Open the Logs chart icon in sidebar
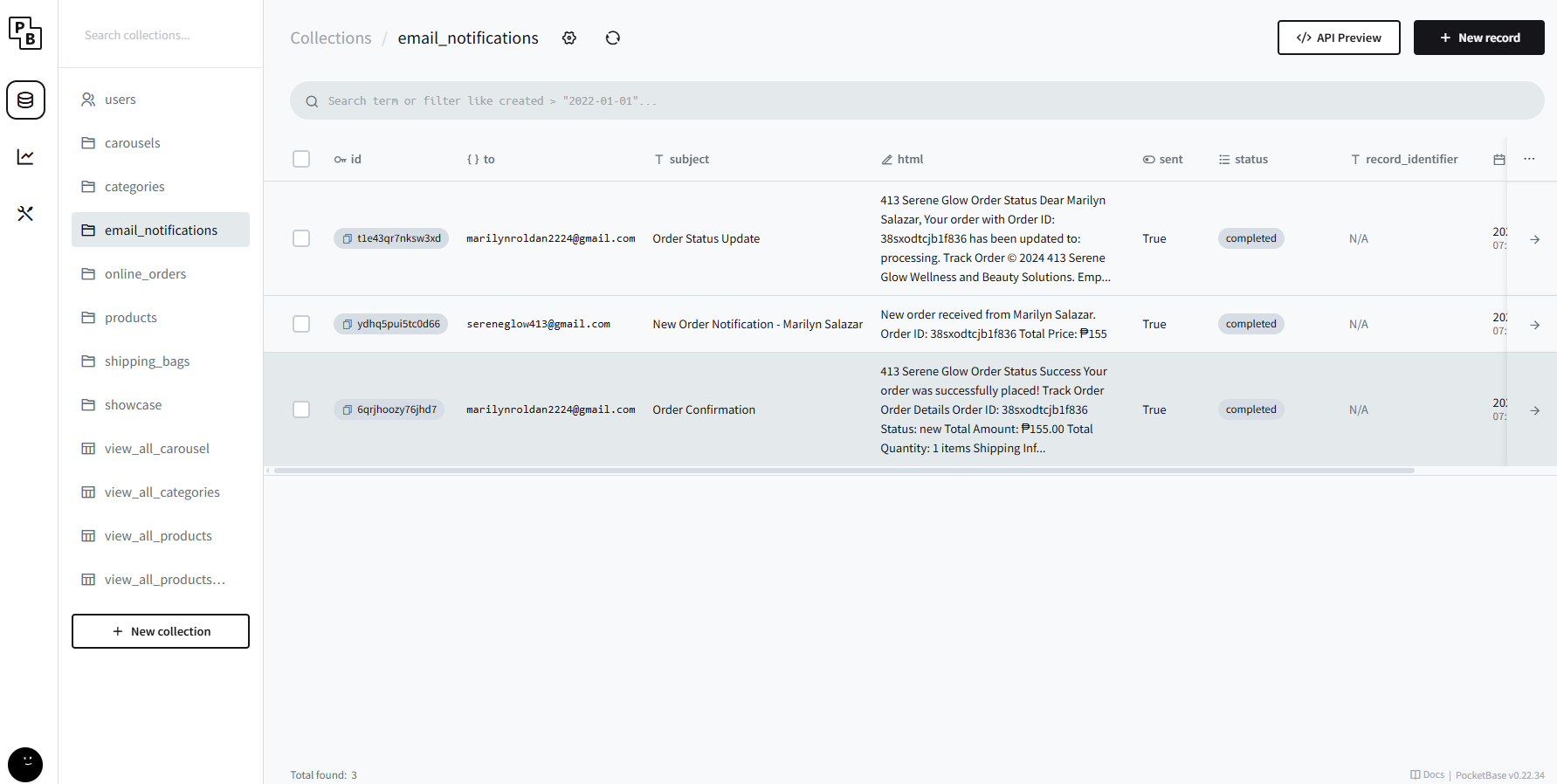1557x784 pixels. [25, 157]
